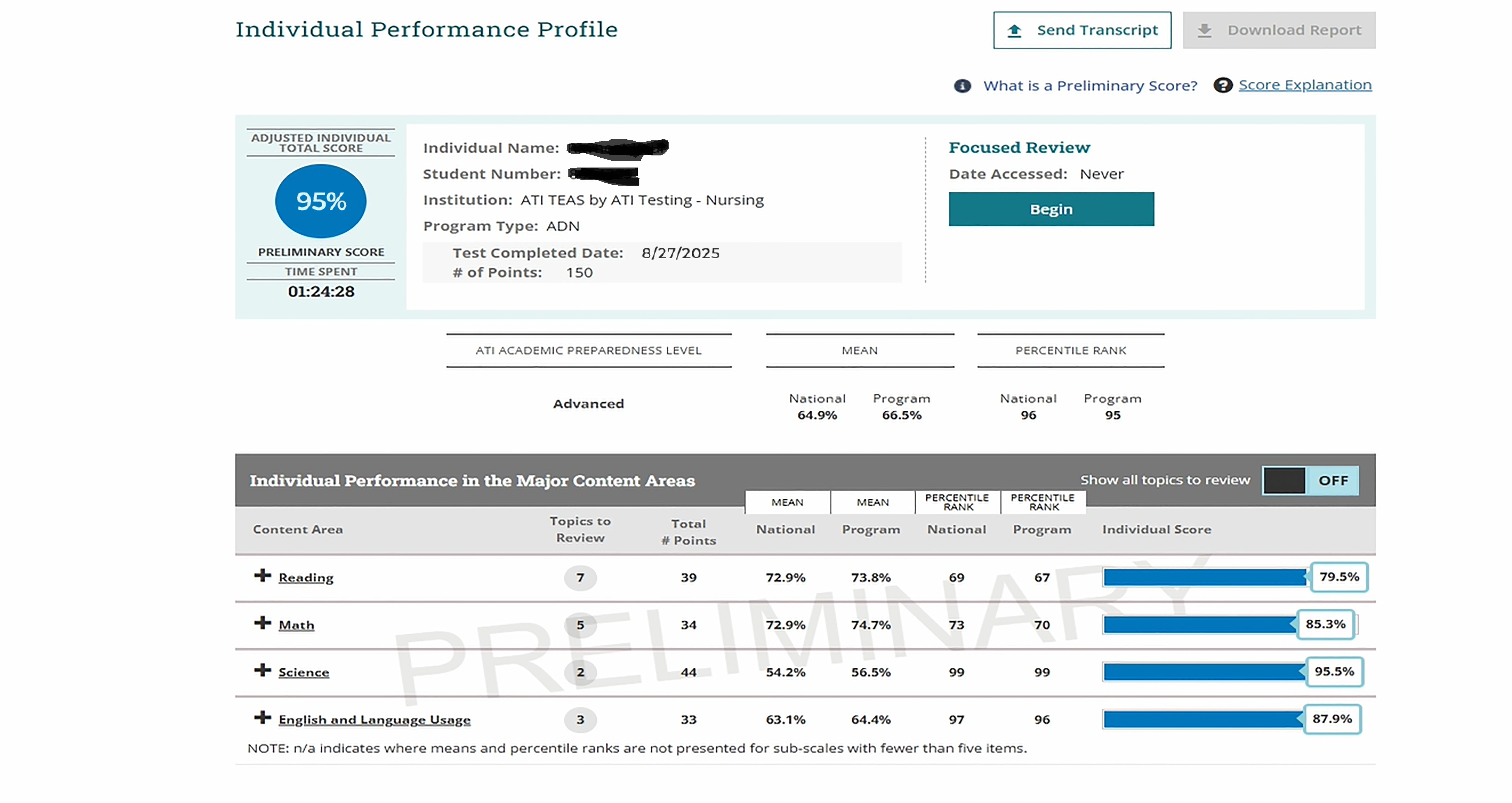Image resolution: width=1512 pixels, height=803 pixels.
Task: Open the Science content area link
Action: coord(303,673)
